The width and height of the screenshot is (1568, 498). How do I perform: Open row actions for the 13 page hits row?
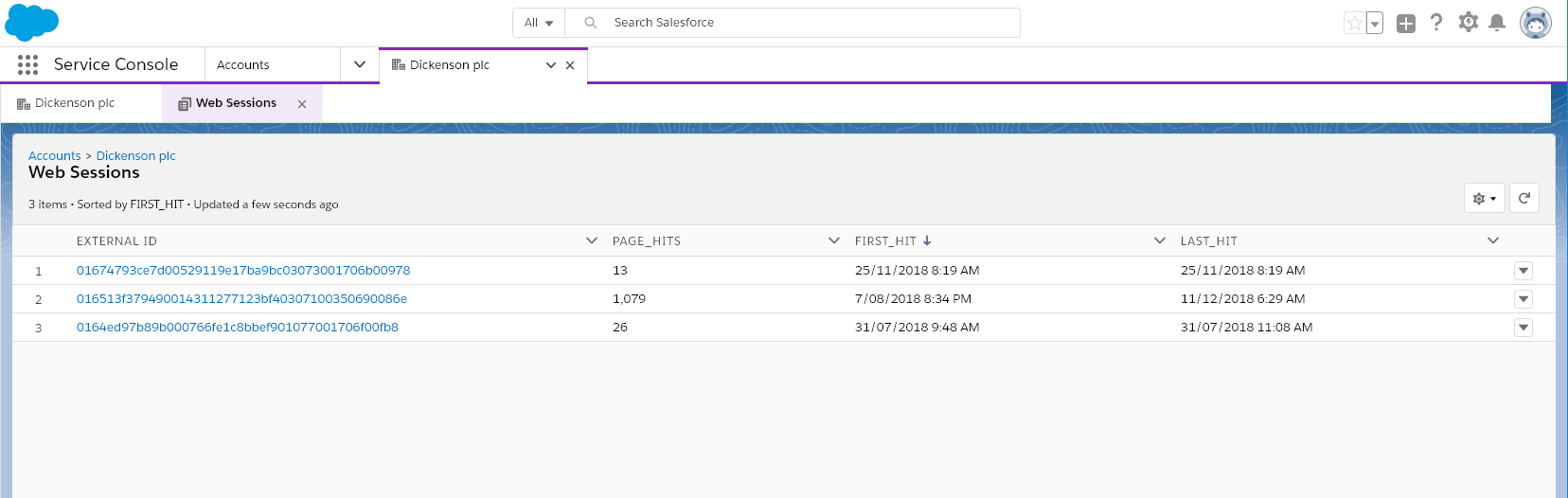point(1523,271)
